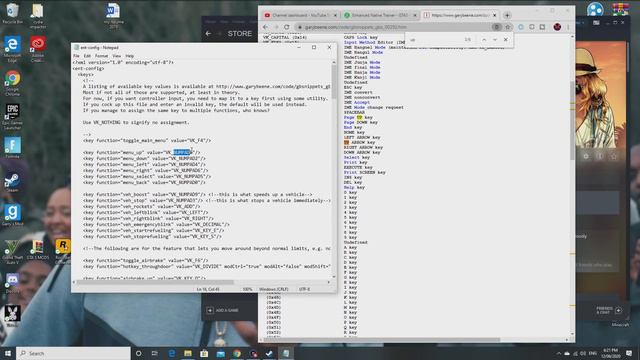Click the 'SPACEBAR' row on the web page
The image size is (640, 360).
(x=354, y=112)
